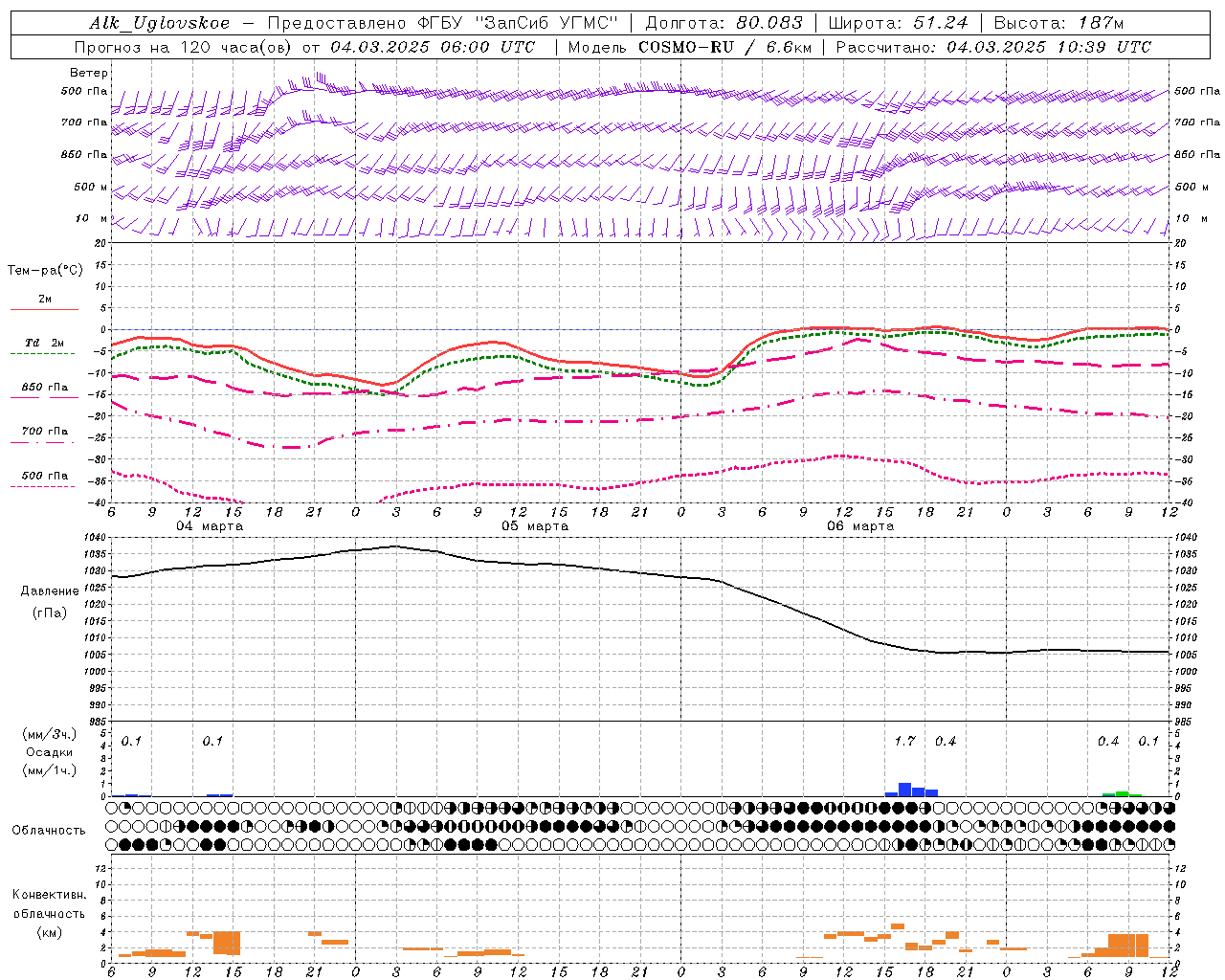This screenshot has width=1225, height=980.
Task: Click the (мм/3ч.) unit label
Action: pos(49,734)
